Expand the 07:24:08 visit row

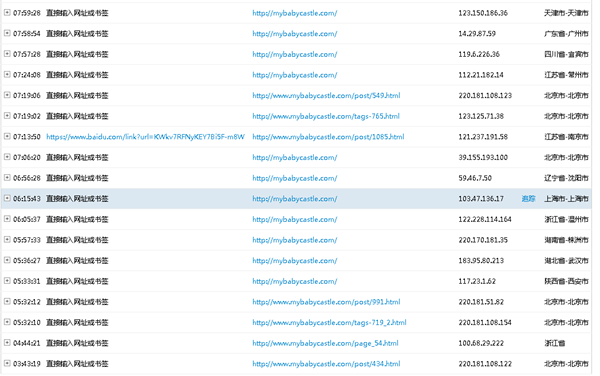7,75
